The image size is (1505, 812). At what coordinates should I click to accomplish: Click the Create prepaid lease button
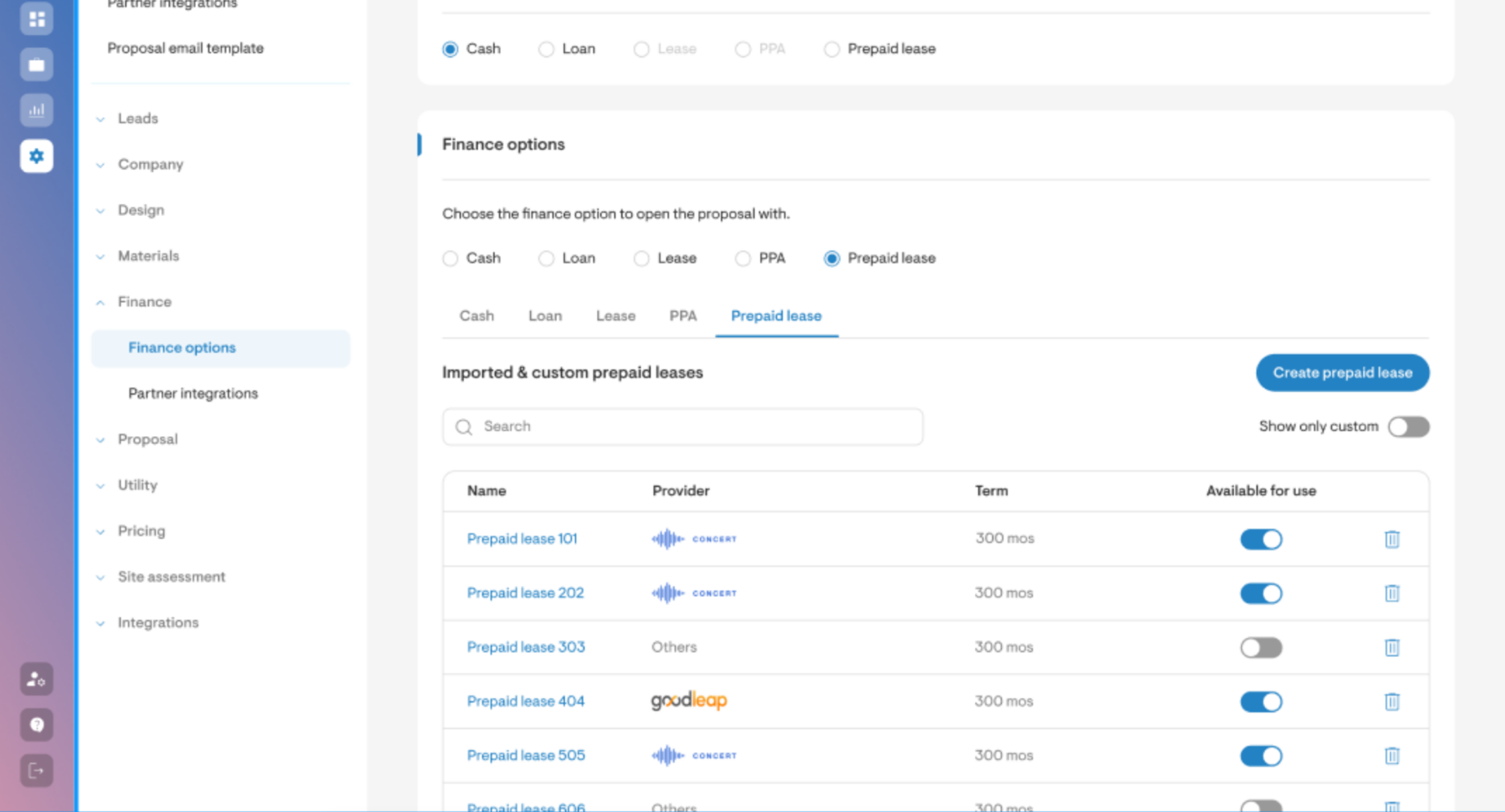click(1343, 373)
